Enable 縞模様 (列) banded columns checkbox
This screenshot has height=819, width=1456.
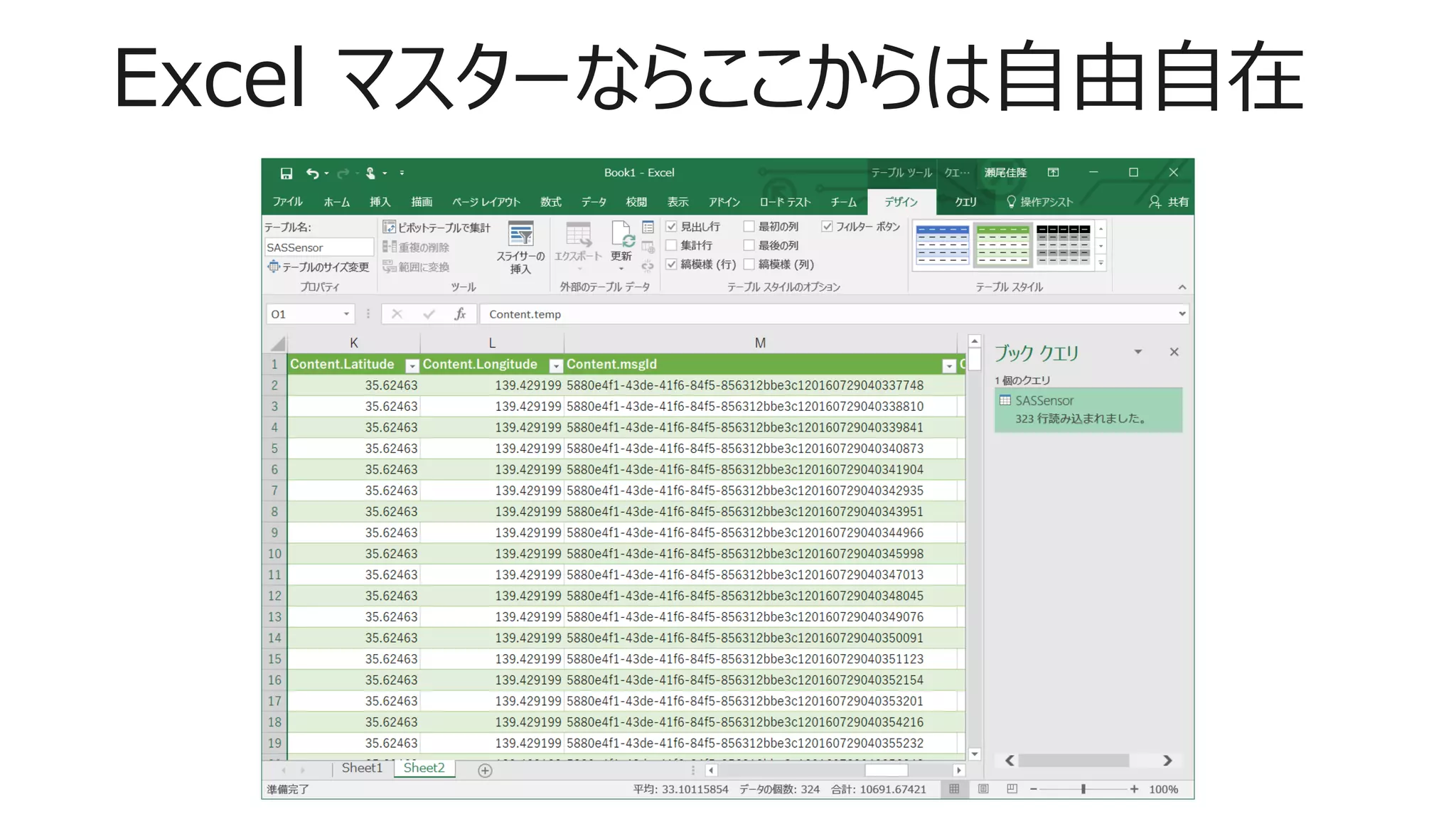[x=749, y=264]
